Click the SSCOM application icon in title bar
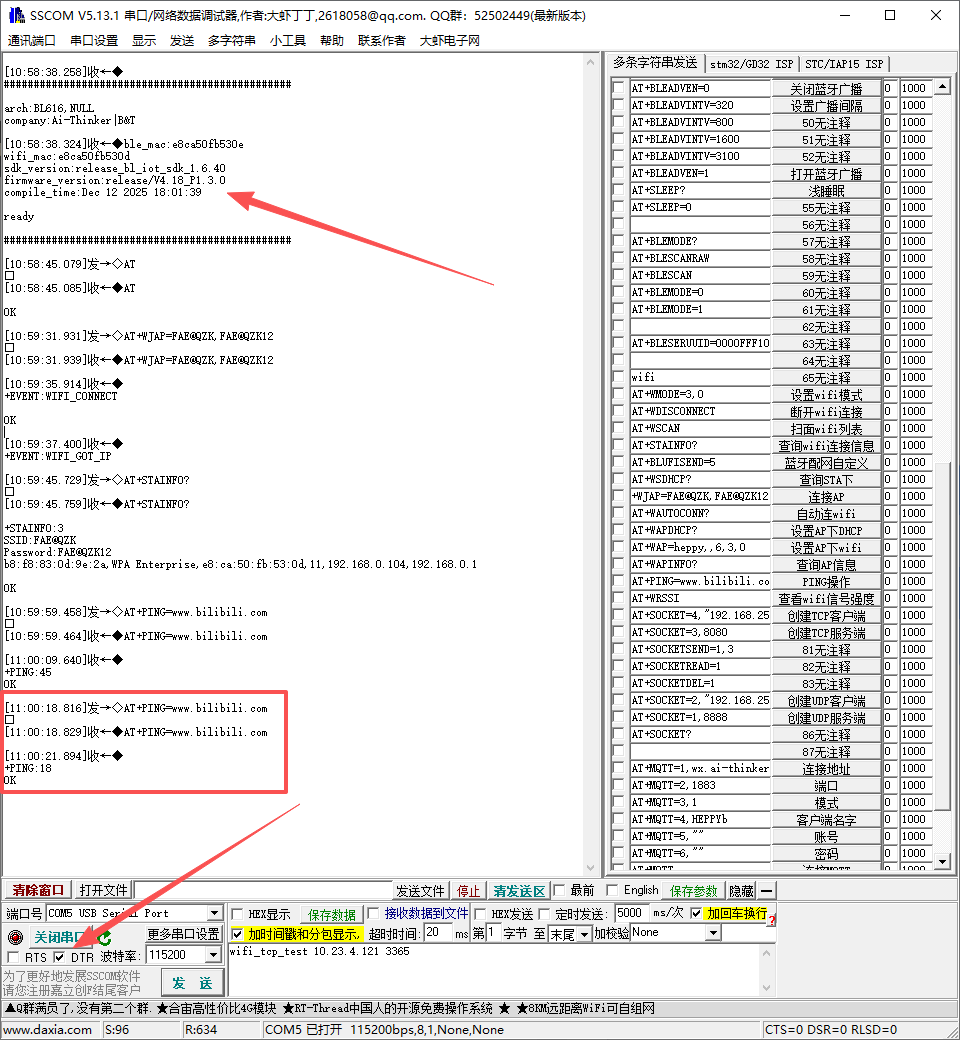The height and width of the screenshot is (1040, 960). (17, 15)
